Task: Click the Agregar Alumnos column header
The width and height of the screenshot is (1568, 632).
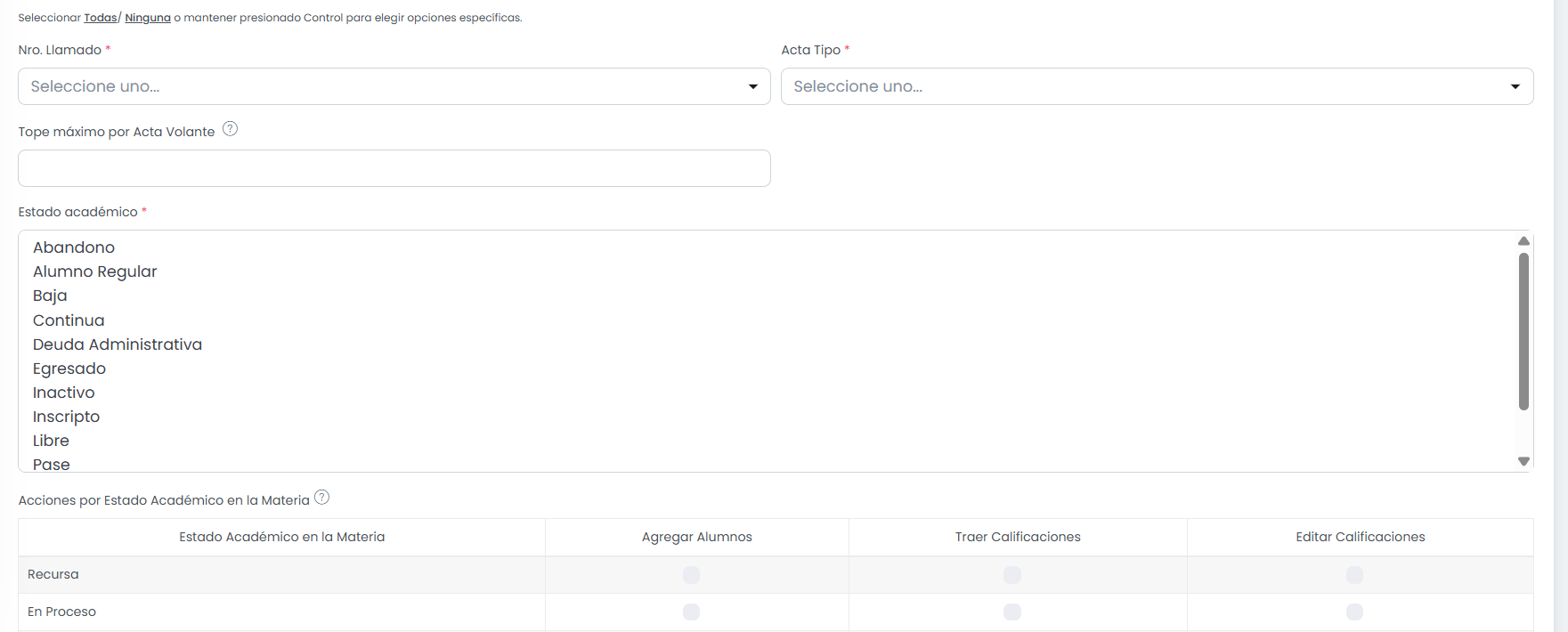Action: point(697,537)
